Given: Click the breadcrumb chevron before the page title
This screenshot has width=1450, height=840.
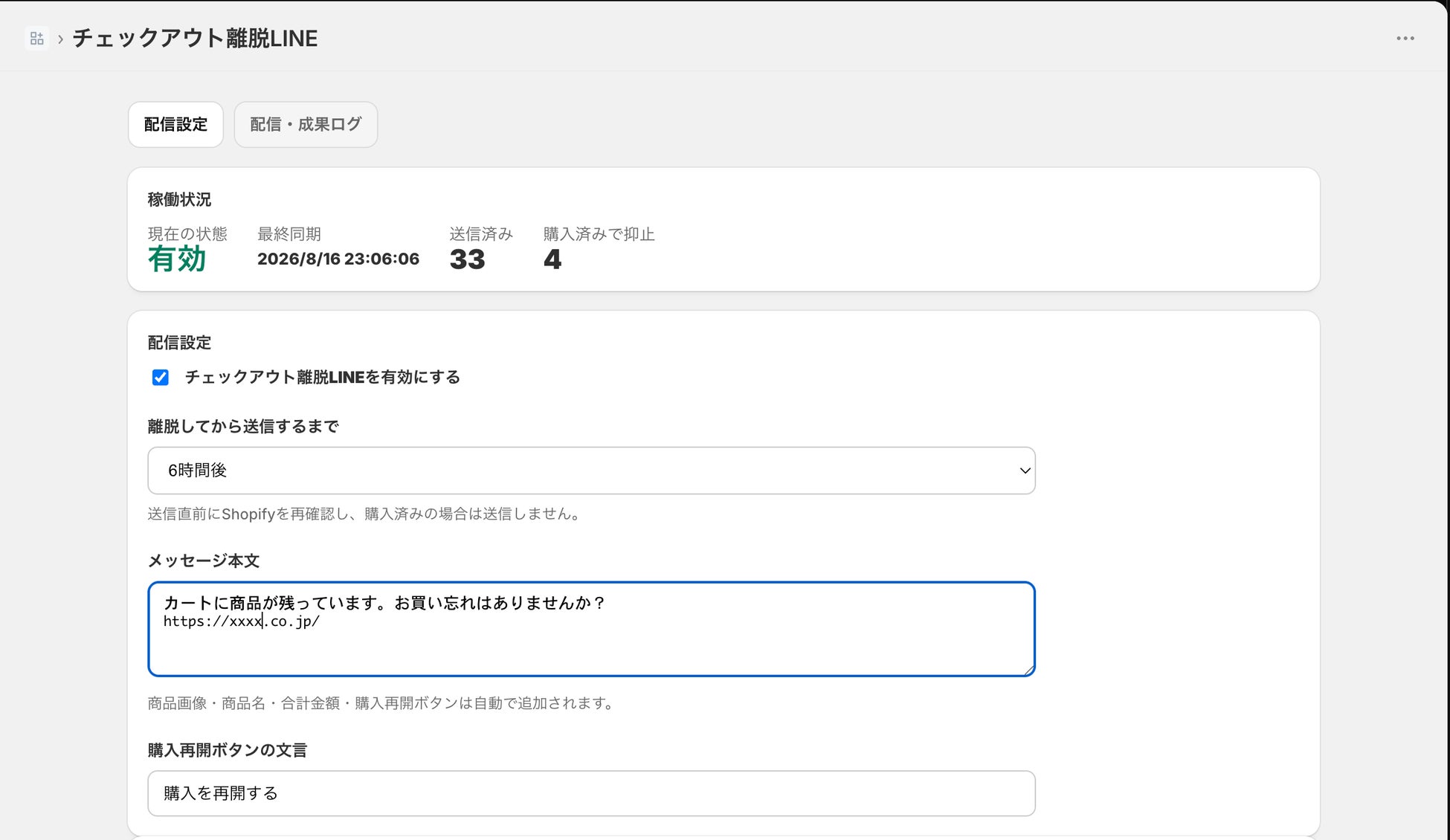Looking at the screenshot, I should [x=60, y=39].
